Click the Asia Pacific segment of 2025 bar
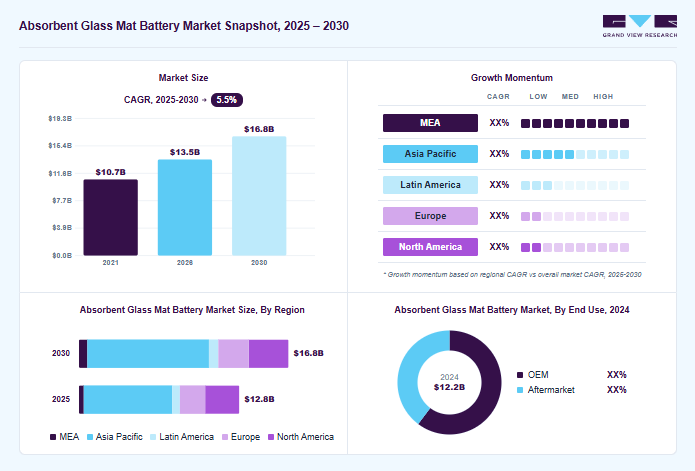The width and height of the screenshot is (695, 471). 128,400
